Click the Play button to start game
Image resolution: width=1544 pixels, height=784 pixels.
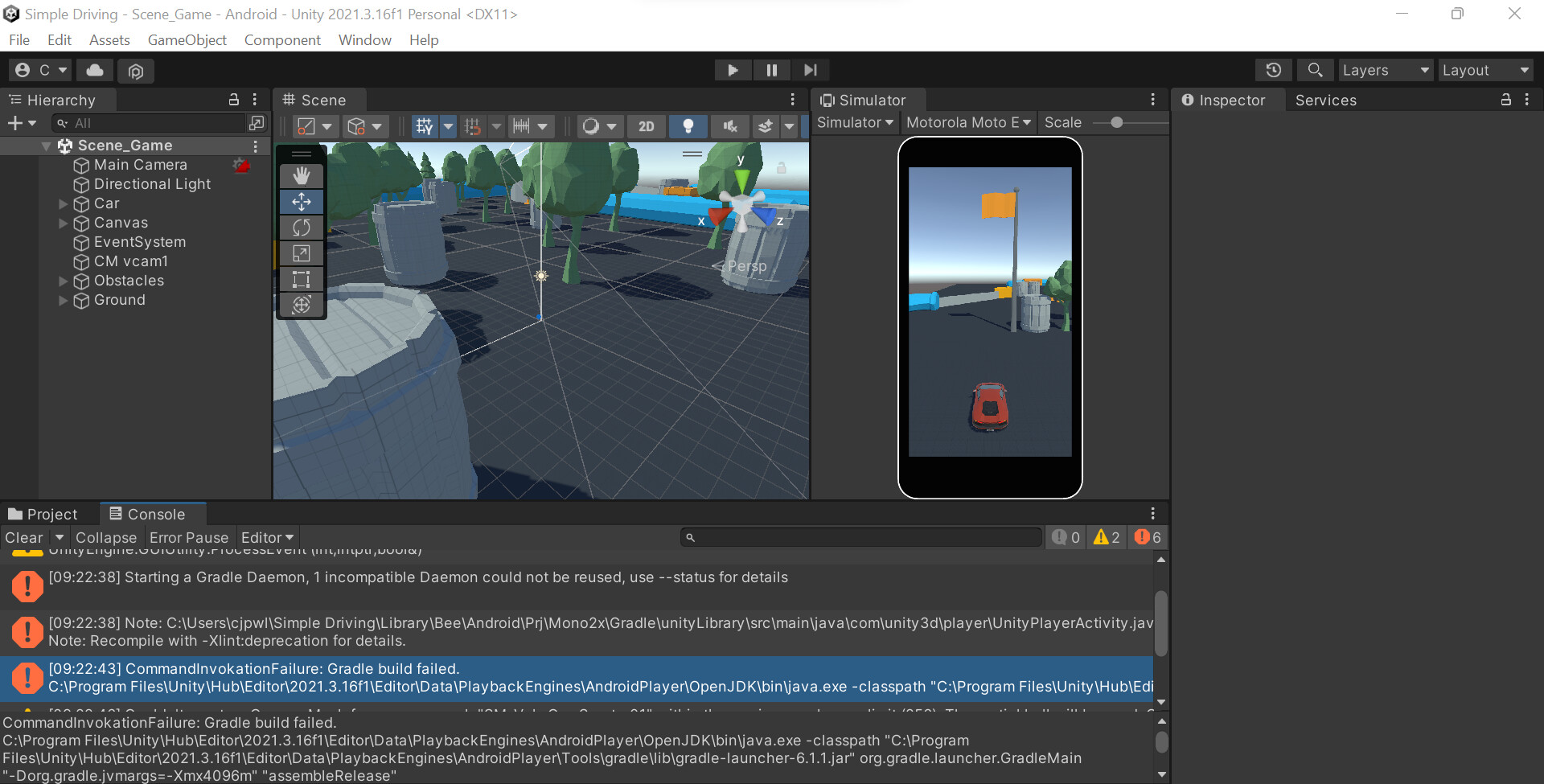[733, 71]
